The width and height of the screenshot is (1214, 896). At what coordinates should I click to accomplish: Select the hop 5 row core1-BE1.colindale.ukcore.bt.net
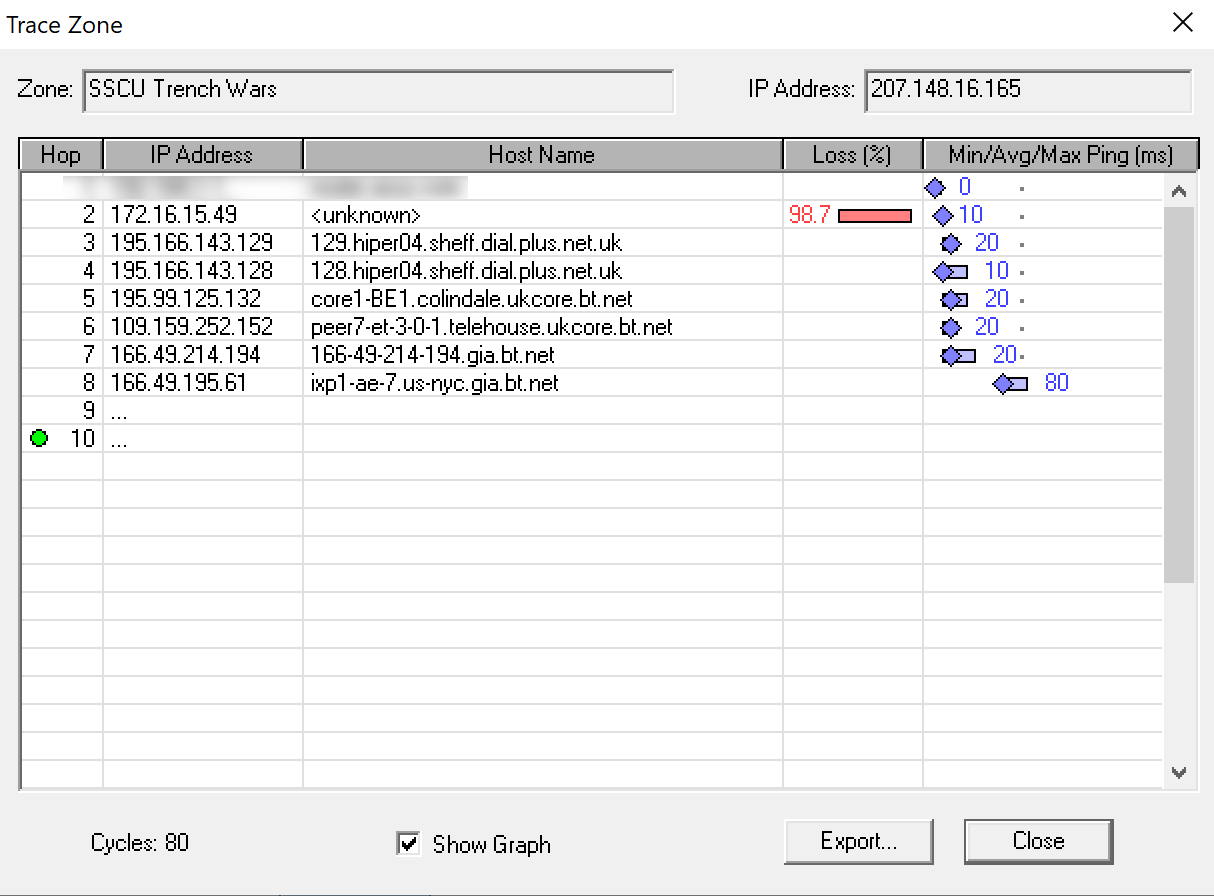click(471, 299)
